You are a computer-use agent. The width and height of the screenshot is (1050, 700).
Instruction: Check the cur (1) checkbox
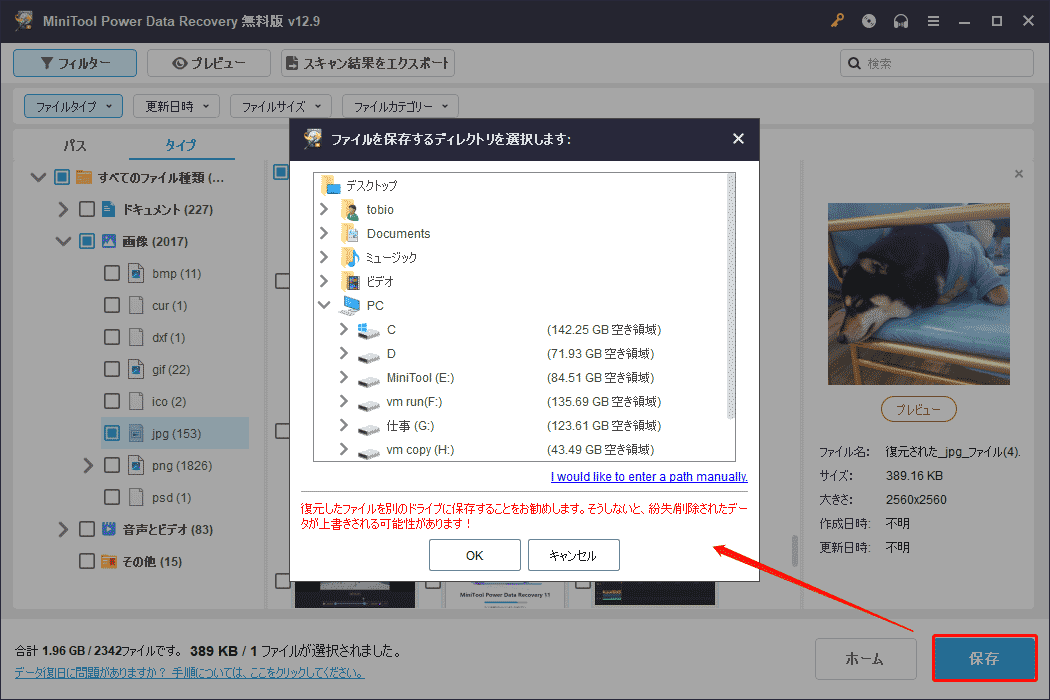pos(112,305)
